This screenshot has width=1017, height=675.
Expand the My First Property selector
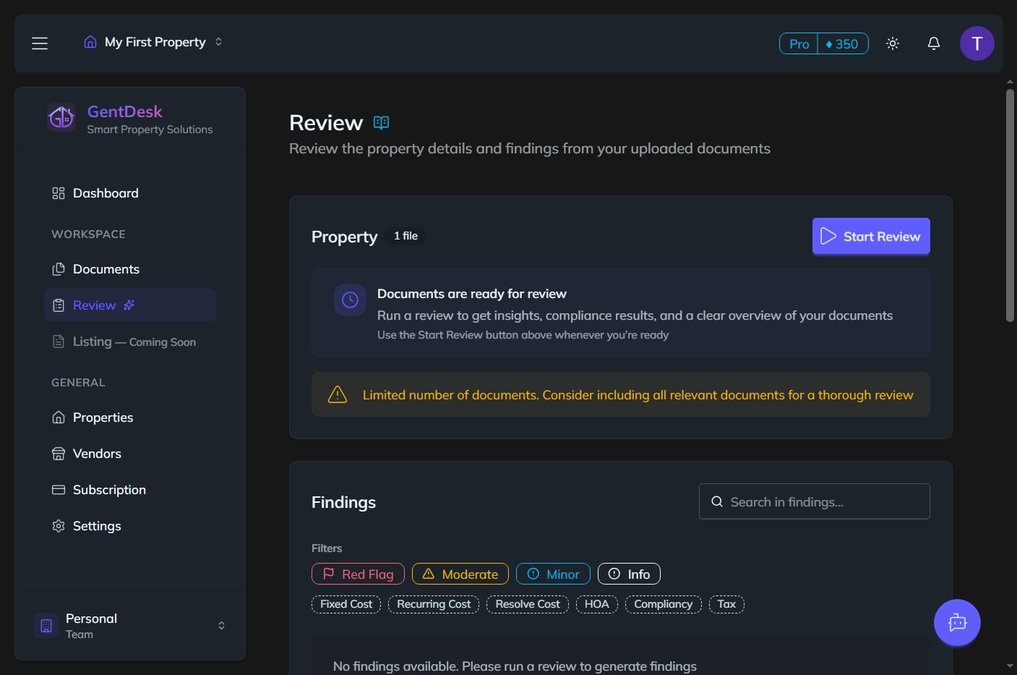pos(154,42)
